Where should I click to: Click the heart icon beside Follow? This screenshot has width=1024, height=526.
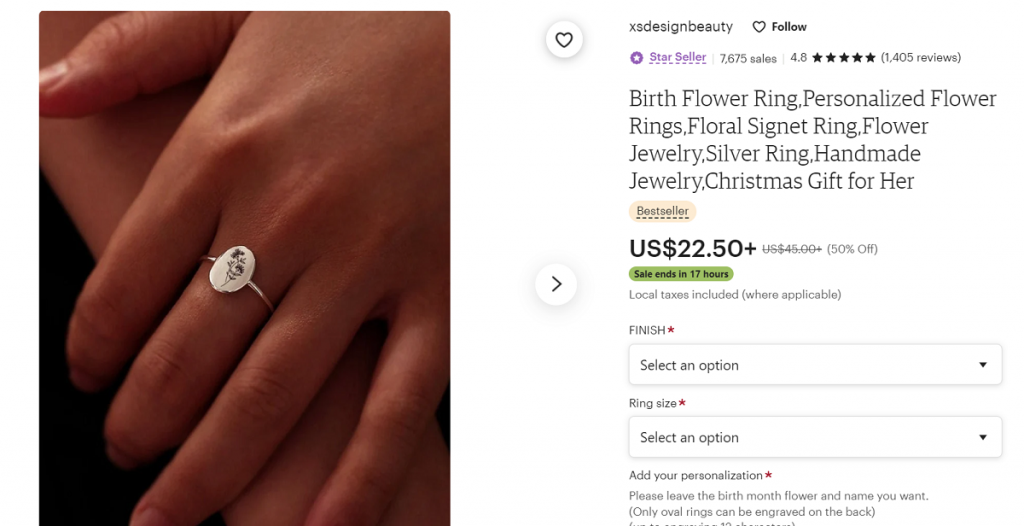point(759,27)
